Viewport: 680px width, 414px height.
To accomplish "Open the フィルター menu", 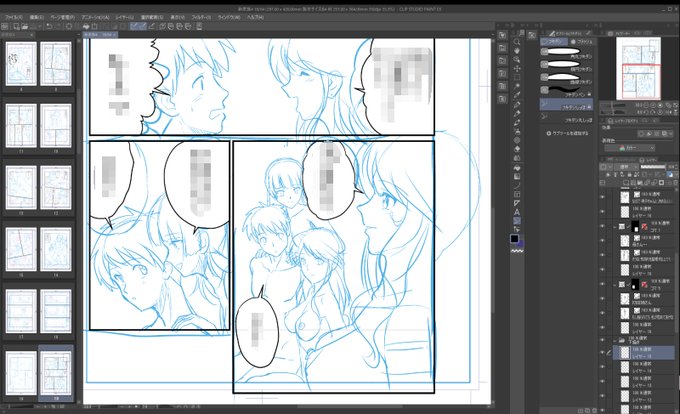I will pos(201,17).
